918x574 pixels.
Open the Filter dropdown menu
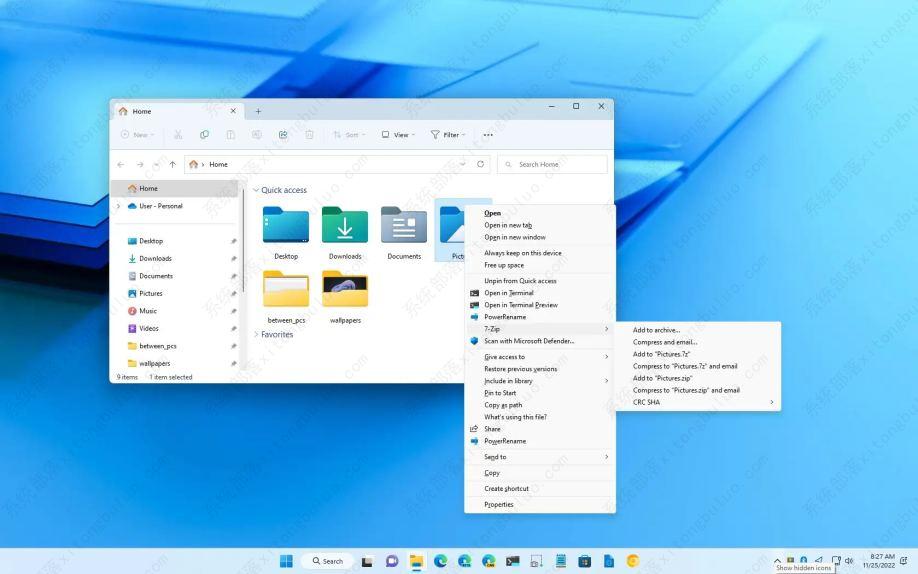click(449, 135)
